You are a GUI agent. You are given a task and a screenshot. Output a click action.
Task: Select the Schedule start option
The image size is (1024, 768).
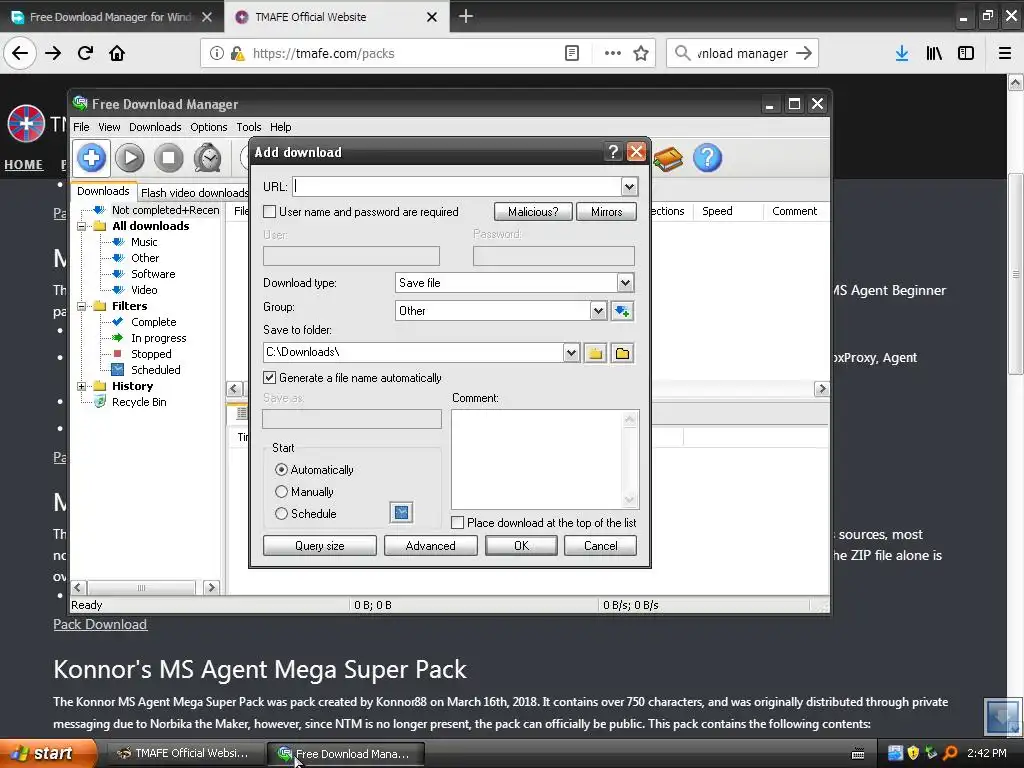coord(281,514)
